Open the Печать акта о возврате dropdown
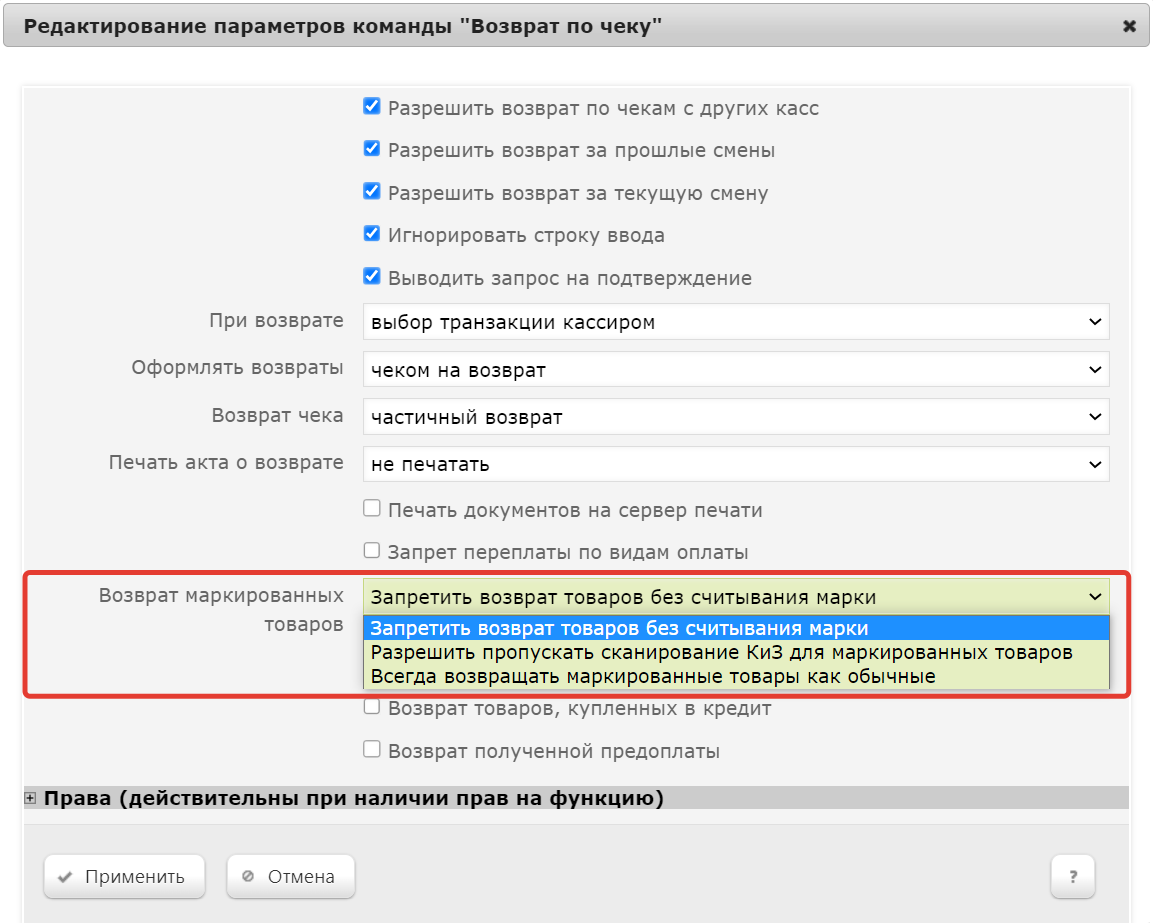1153x923 pixels. (x=735, y=464)
